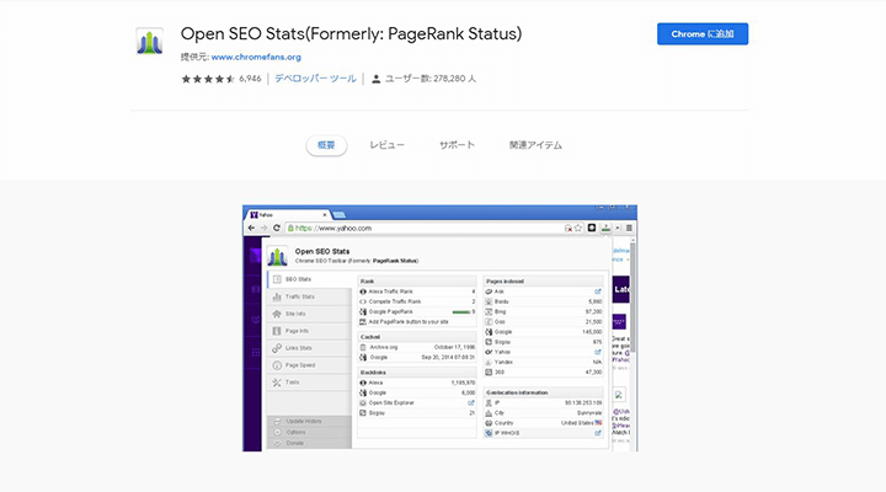Image resolution: width=886 pixels, height=492 pixels.
Task: Open the サポート support tab
Action: (457, 145)
